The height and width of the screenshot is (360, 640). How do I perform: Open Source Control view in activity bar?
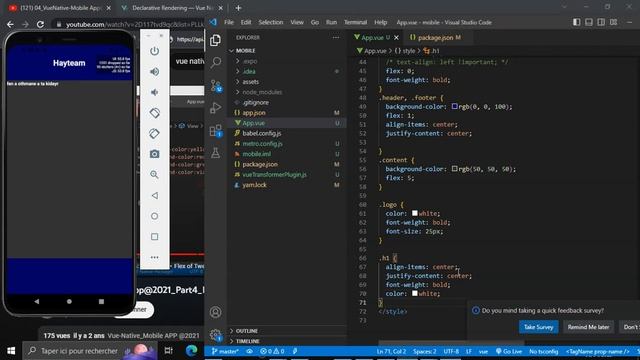pyautogui.click(x=216, y=85)
